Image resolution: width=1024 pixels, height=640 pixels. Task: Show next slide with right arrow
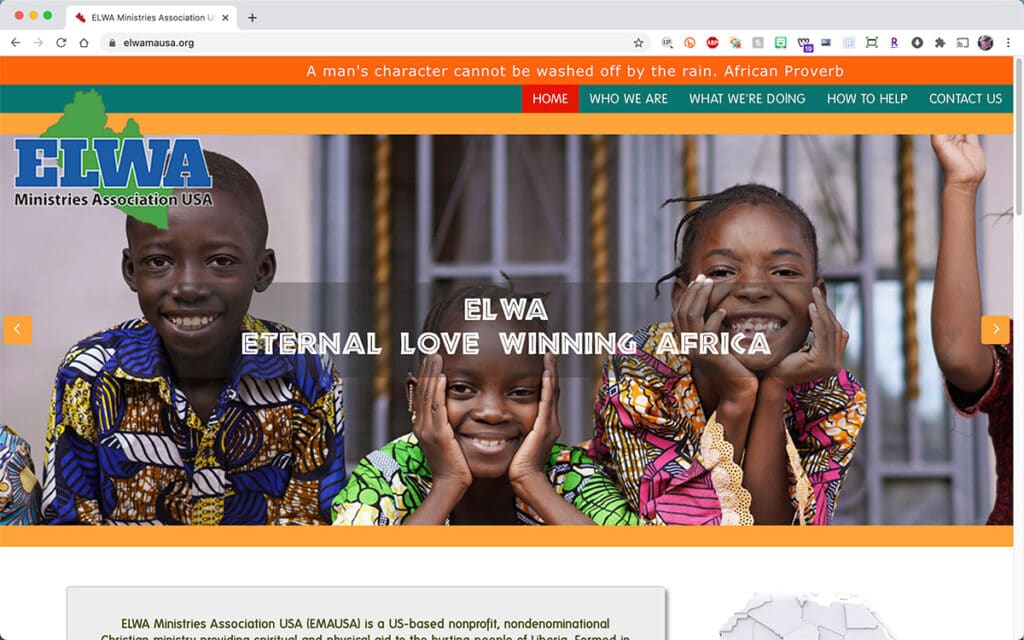point(995,330)
